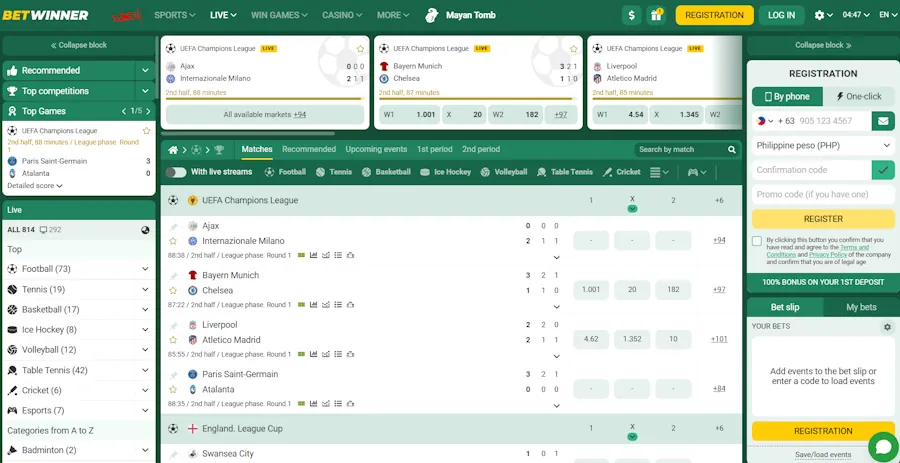Bet W1 1.001 on Bayern card
900x463 pixels.
409,115
